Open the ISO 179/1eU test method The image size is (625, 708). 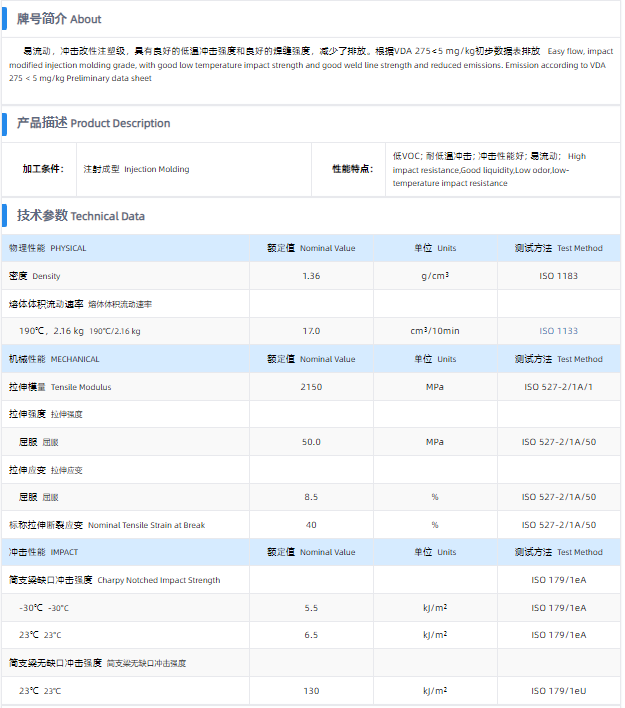[559, 690]
